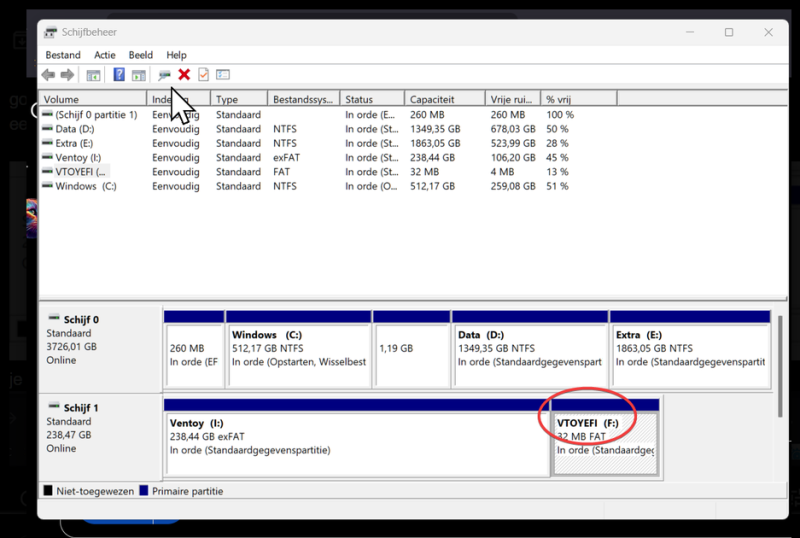Click the action pane toolbar icon

click(x=138, y=75)
